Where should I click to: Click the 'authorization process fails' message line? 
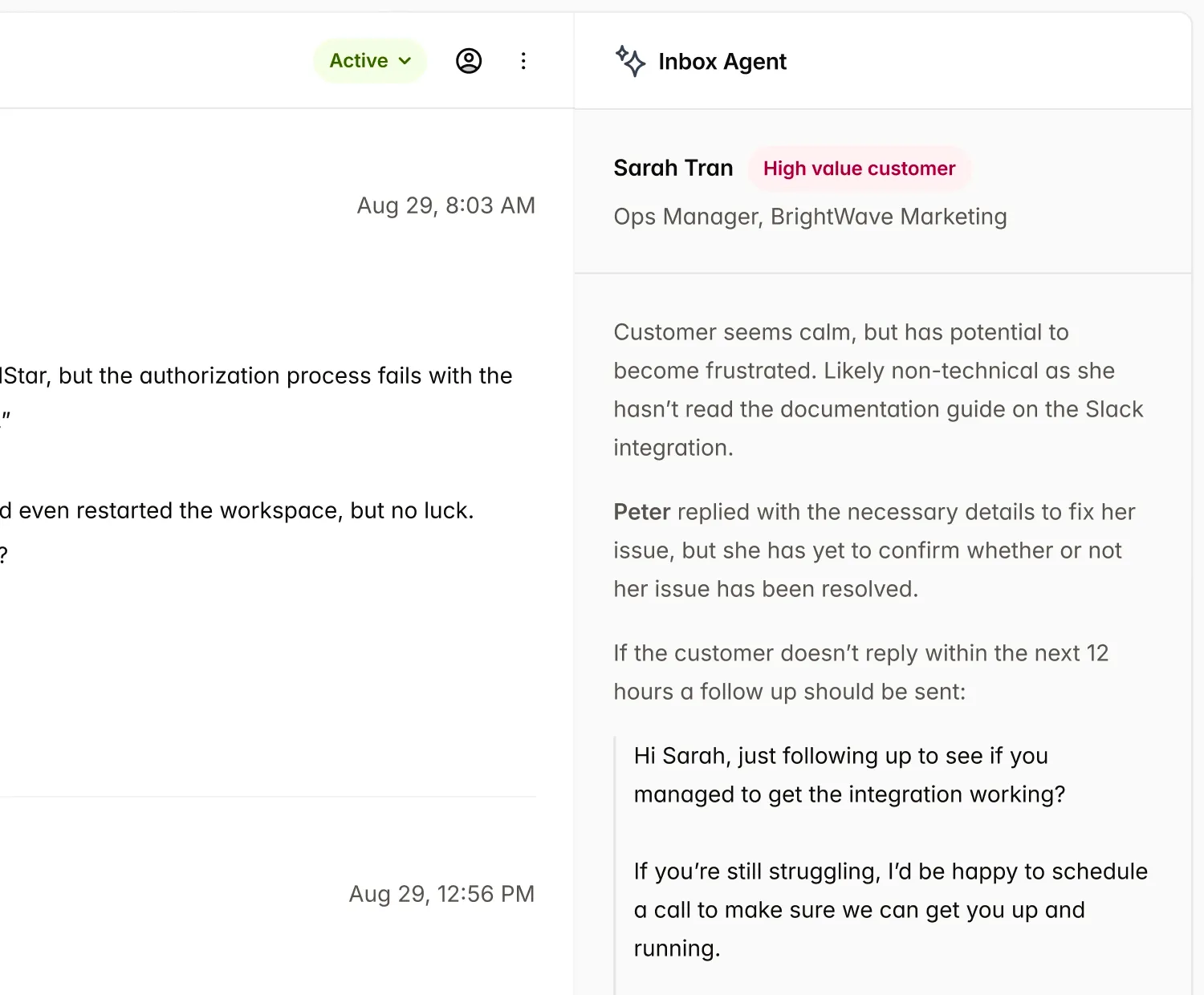pyautogui.click(x=257, y=376)
